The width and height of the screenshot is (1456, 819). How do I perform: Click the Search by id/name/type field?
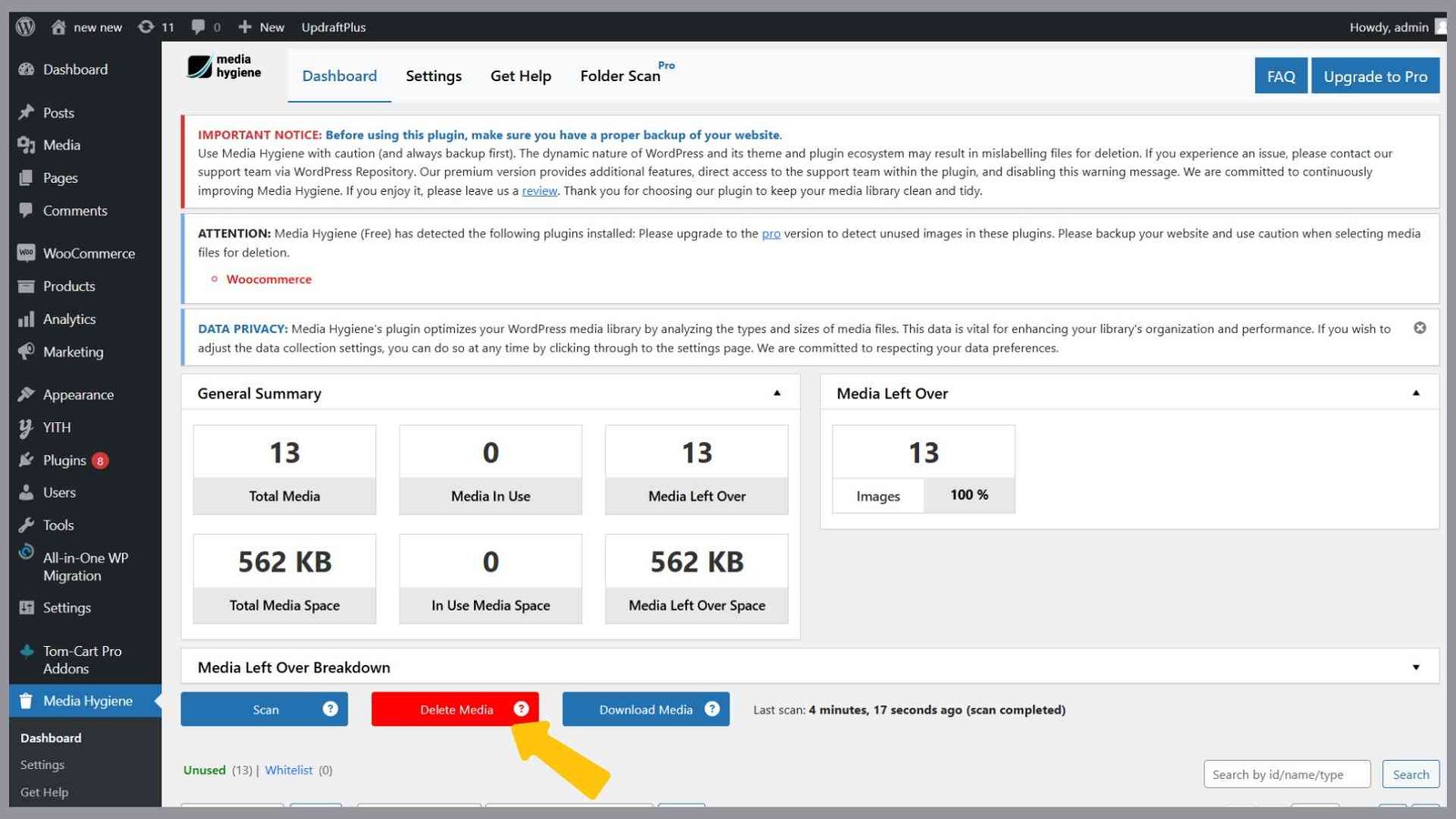click(x=1287, y=774)
